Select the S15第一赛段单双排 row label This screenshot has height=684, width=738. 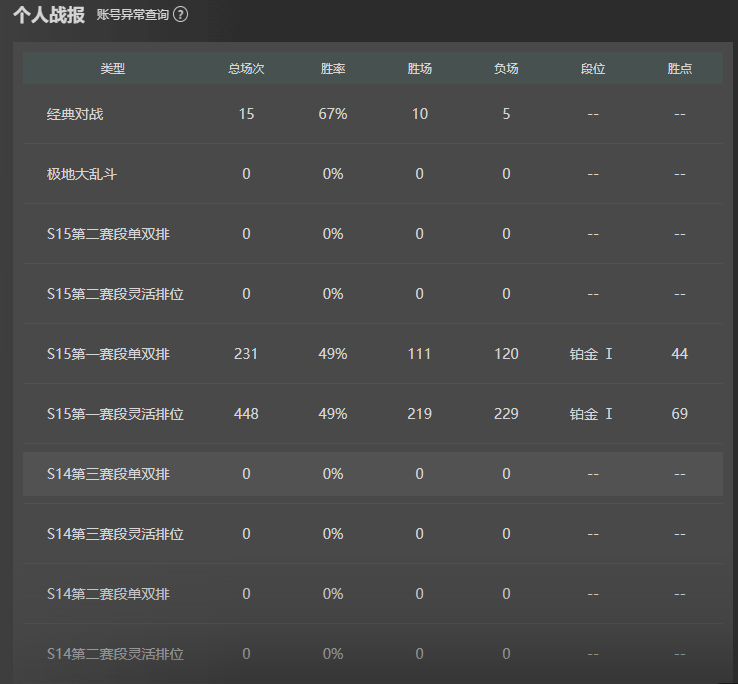coord(108,354)
